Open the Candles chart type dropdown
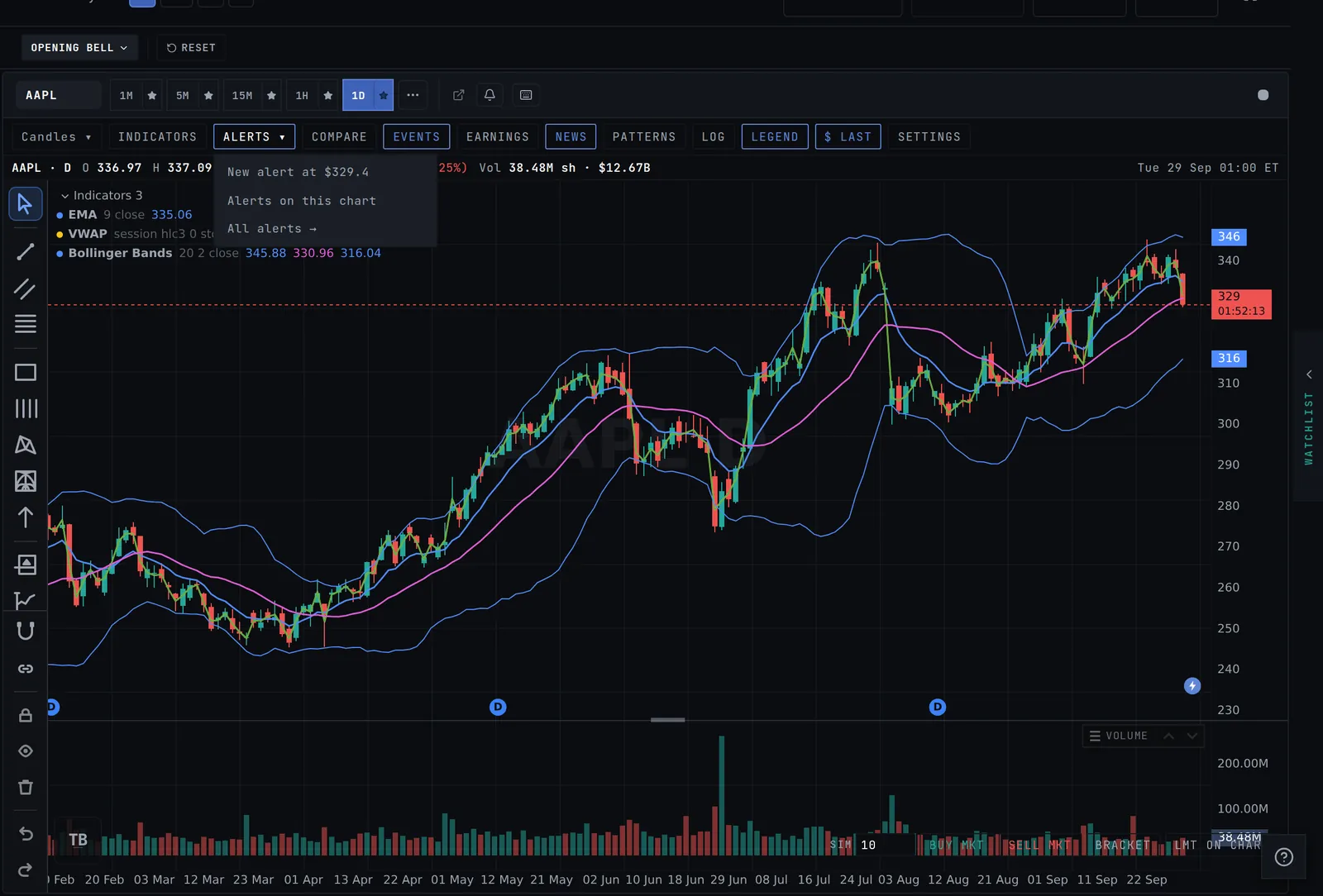The height and width of the screenshot is (896, 1323). (x=56, y=136)
